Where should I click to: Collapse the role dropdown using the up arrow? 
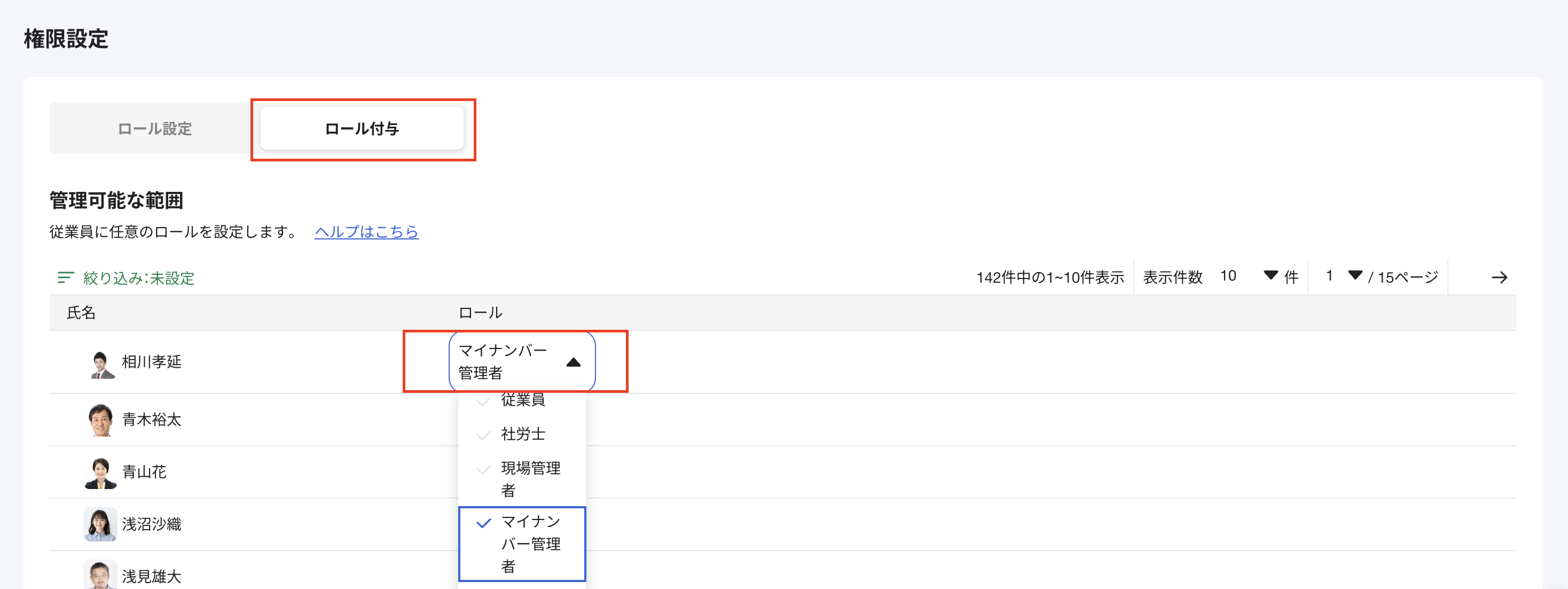click(x=573, y=362)
